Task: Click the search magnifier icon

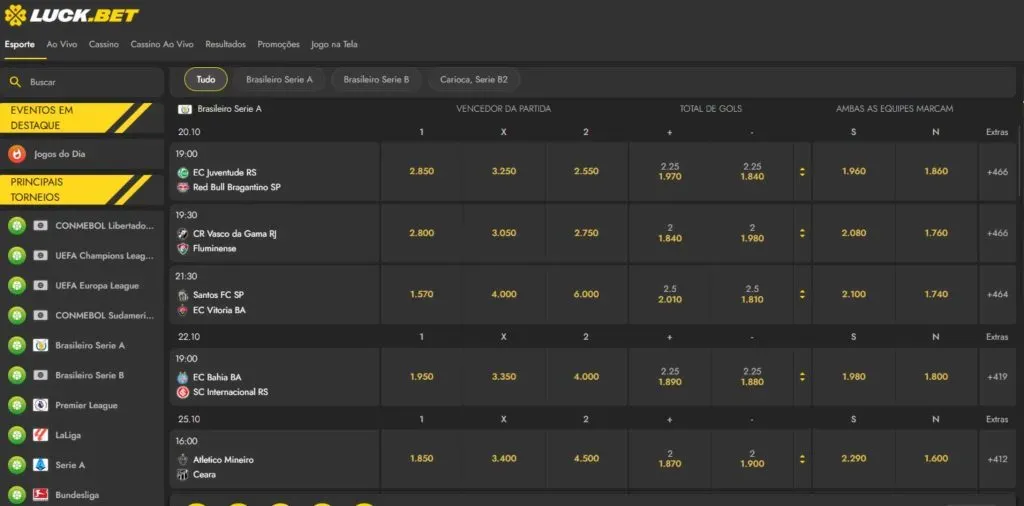Action: (15, 82)
